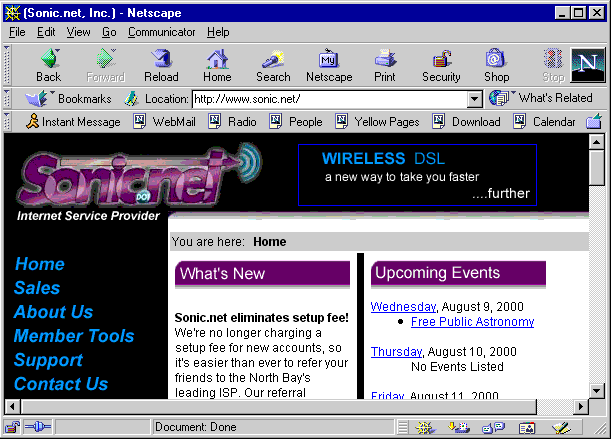Open Composer from status bar component bar
This screenshot has width=611, height=439.
tap(561, 428)
